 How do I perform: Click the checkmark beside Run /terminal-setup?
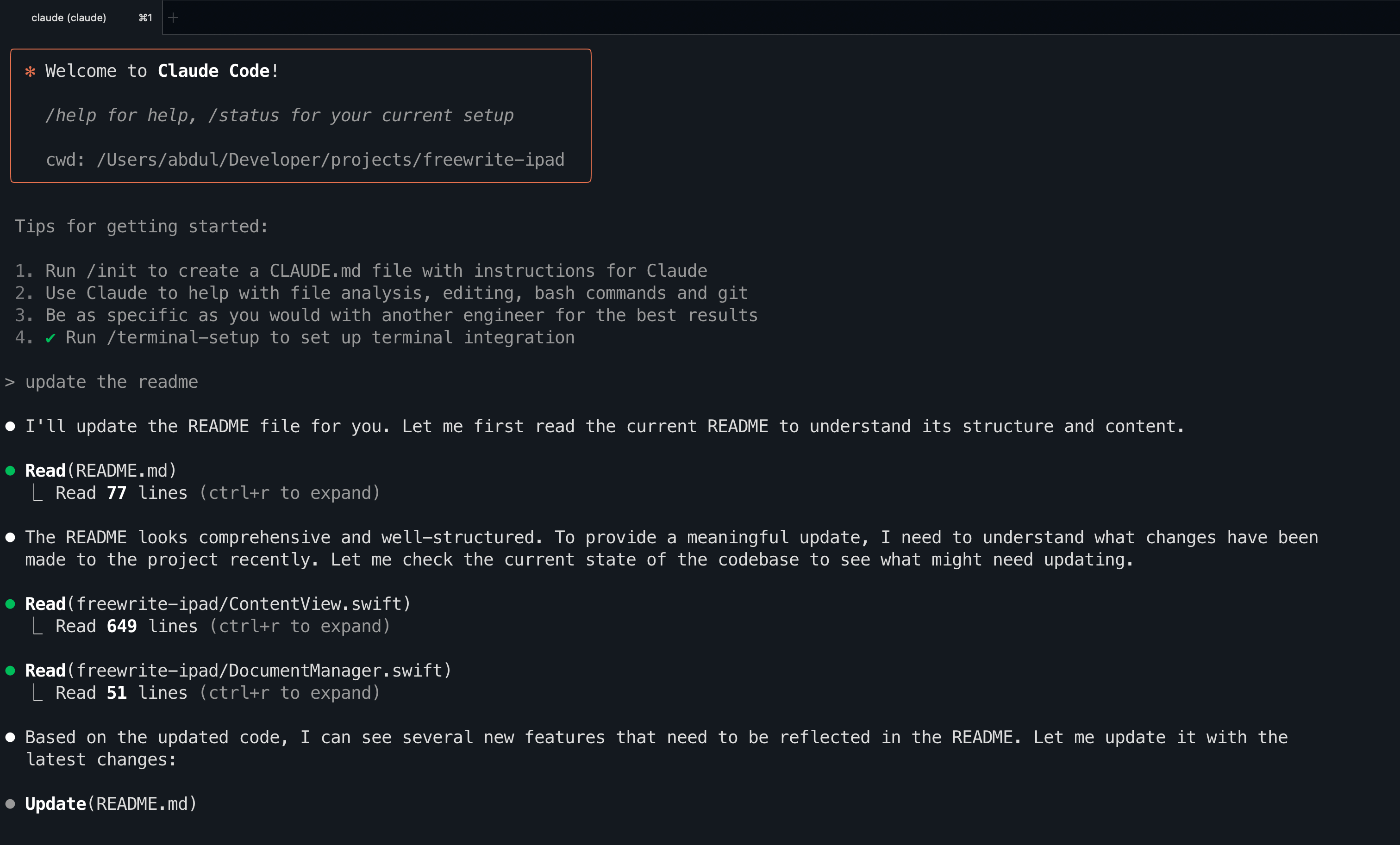pyautogui.click(x=51, y=337)
